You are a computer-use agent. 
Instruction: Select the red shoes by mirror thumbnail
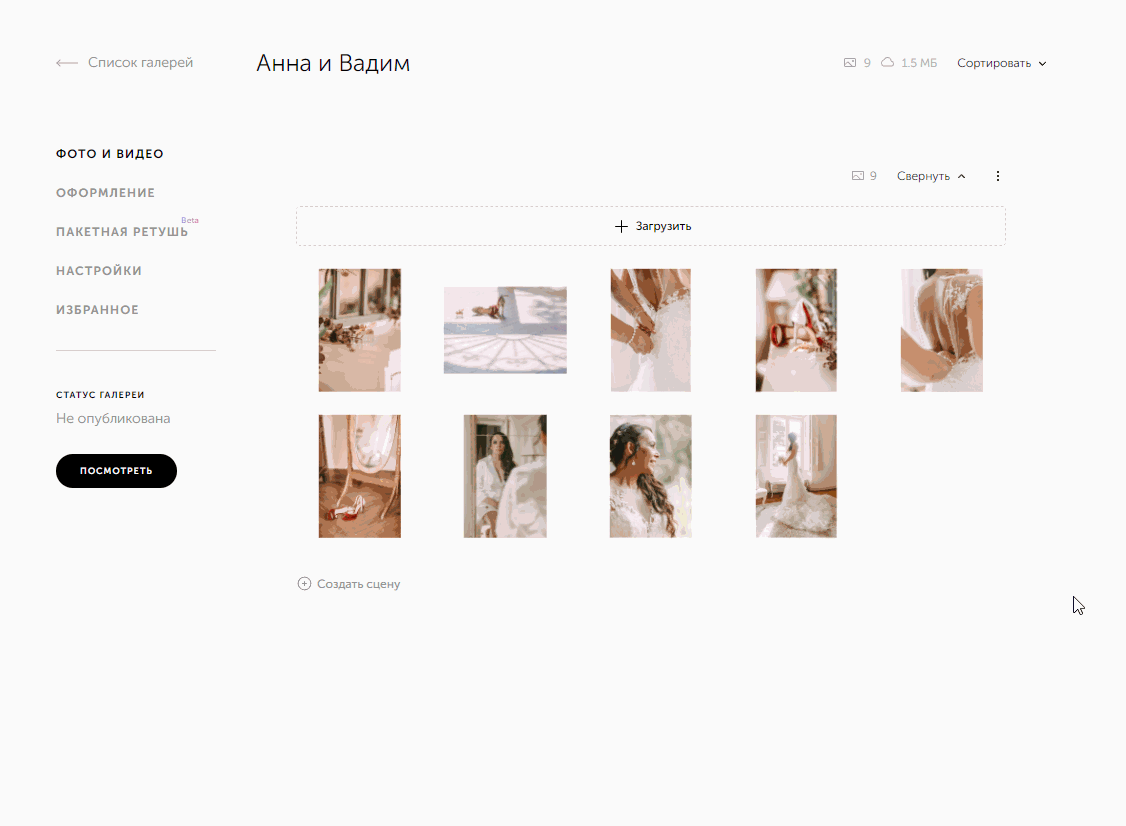tap(359, 476)
